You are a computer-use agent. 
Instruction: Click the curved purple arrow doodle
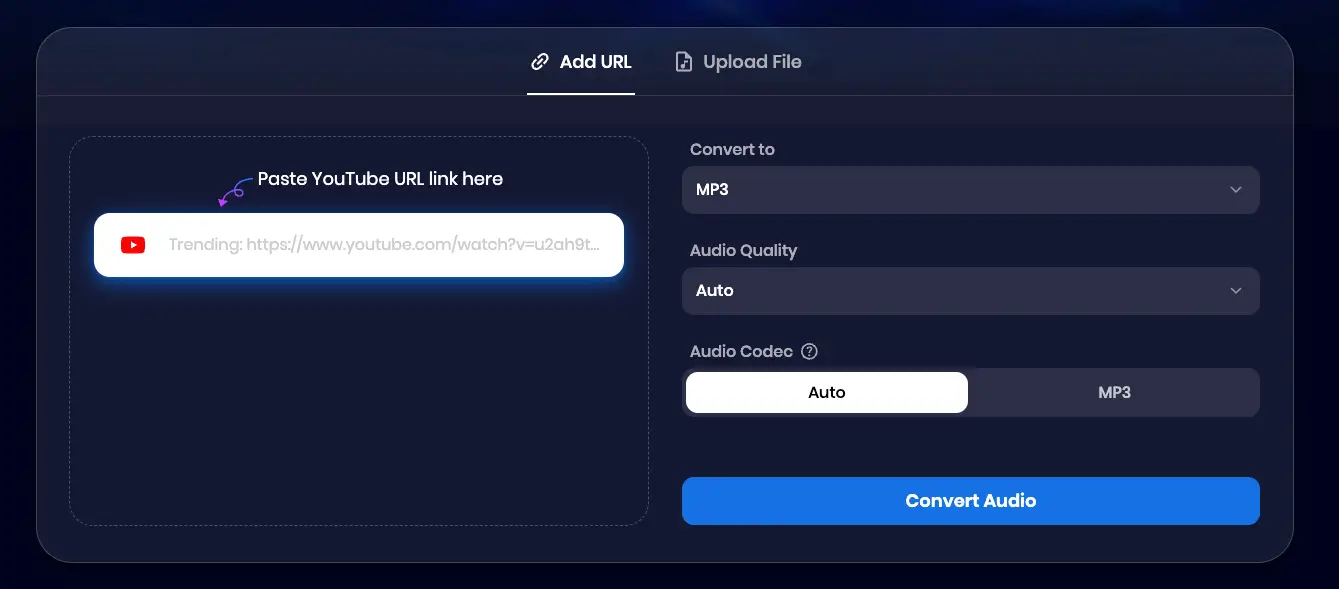pyautogui.click(x=234, y=191)
